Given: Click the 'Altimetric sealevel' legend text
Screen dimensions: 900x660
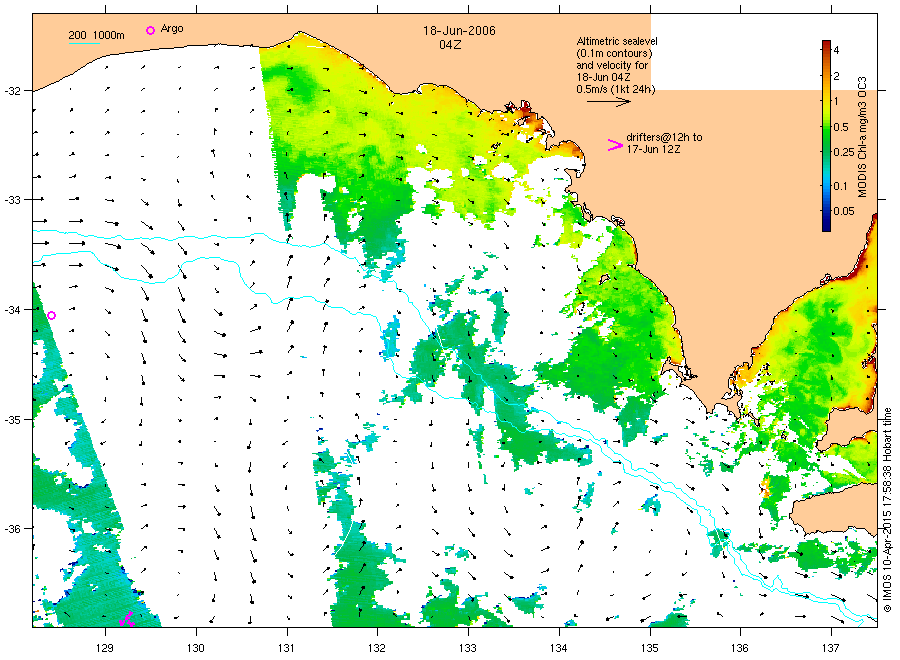Looking at the screenshot, I should (617, 41).
